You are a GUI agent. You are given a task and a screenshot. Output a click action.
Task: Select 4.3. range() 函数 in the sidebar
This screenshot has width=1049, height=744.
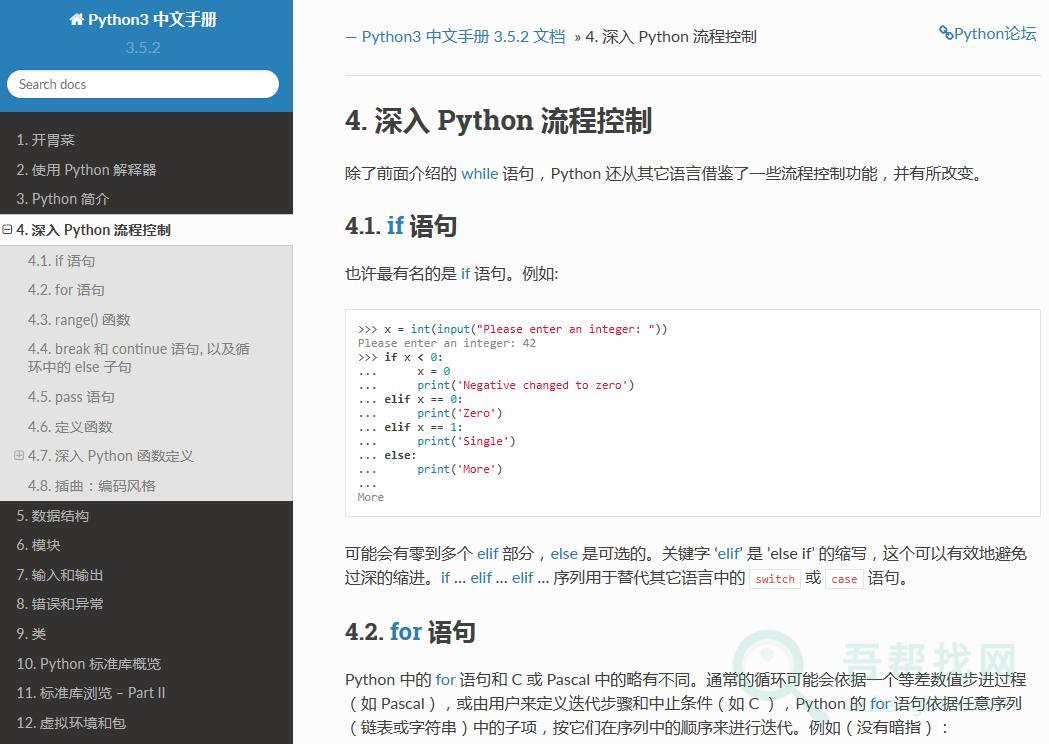(x=79, y=319)
